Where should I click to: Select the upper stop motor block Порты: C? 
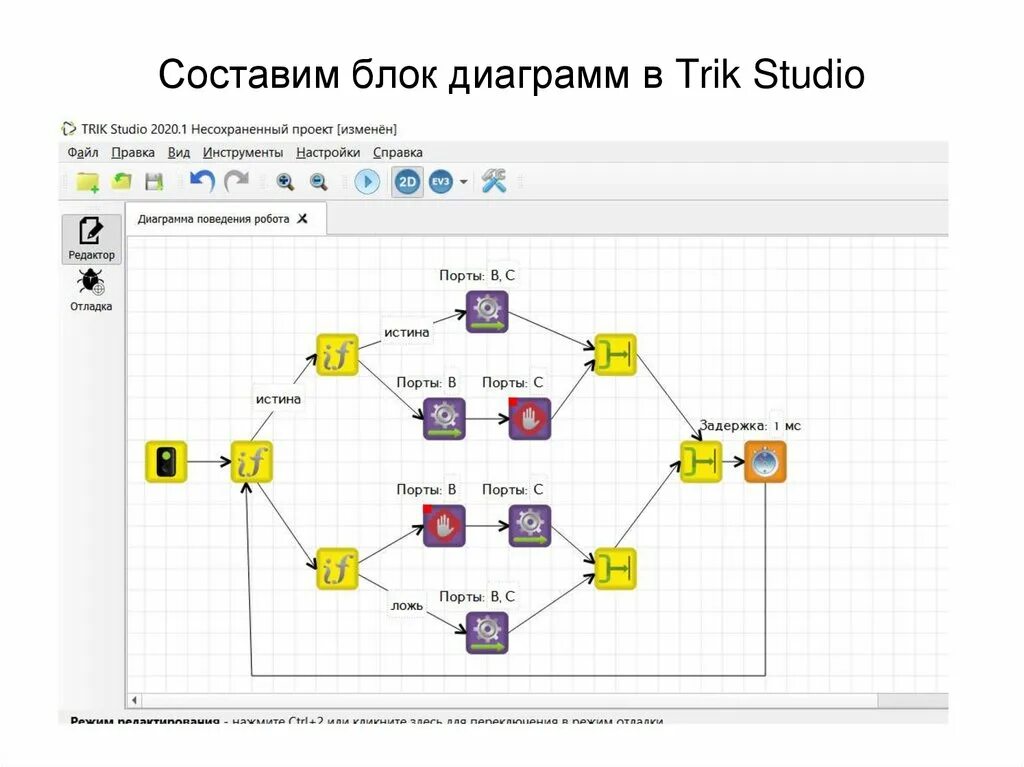click(x=530, y=419)
